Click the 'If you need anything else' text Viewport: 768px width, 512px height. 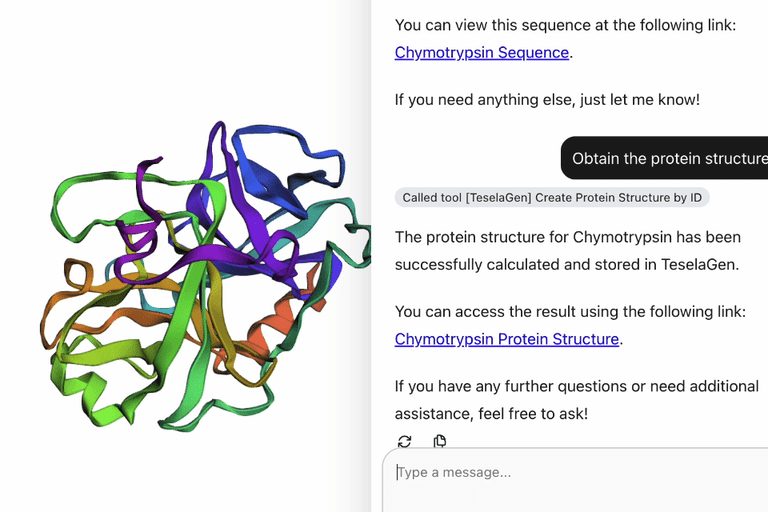pos(547,100)
